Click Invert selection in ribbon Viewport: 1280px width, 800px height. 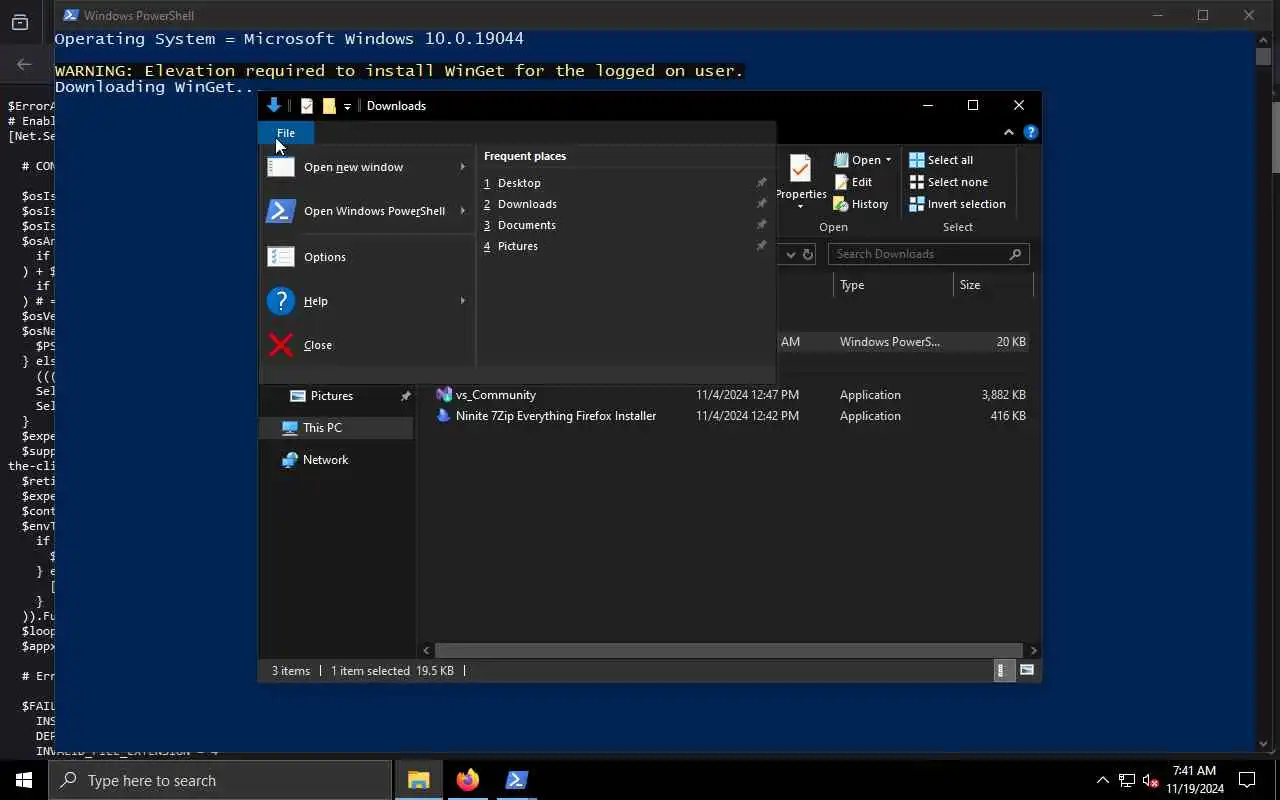(957, 204)
